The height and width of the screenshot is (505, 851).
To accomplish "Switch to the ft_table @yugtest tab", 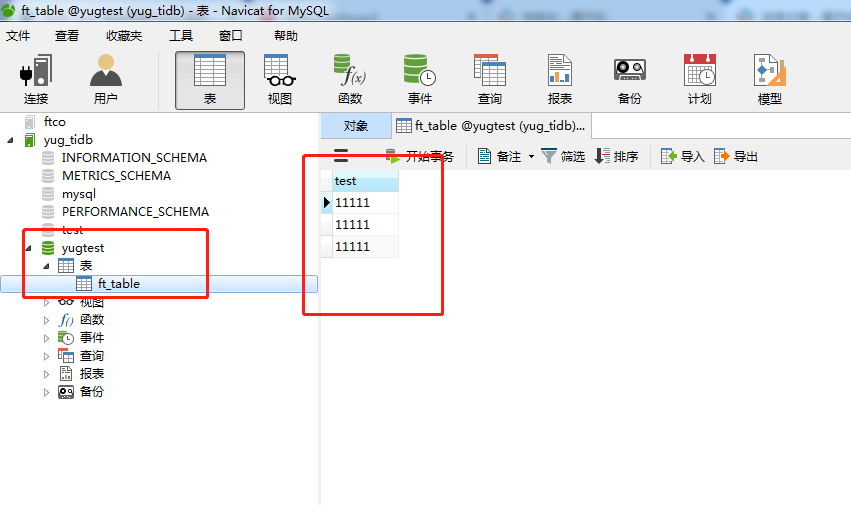I will (x=491, y=126).
